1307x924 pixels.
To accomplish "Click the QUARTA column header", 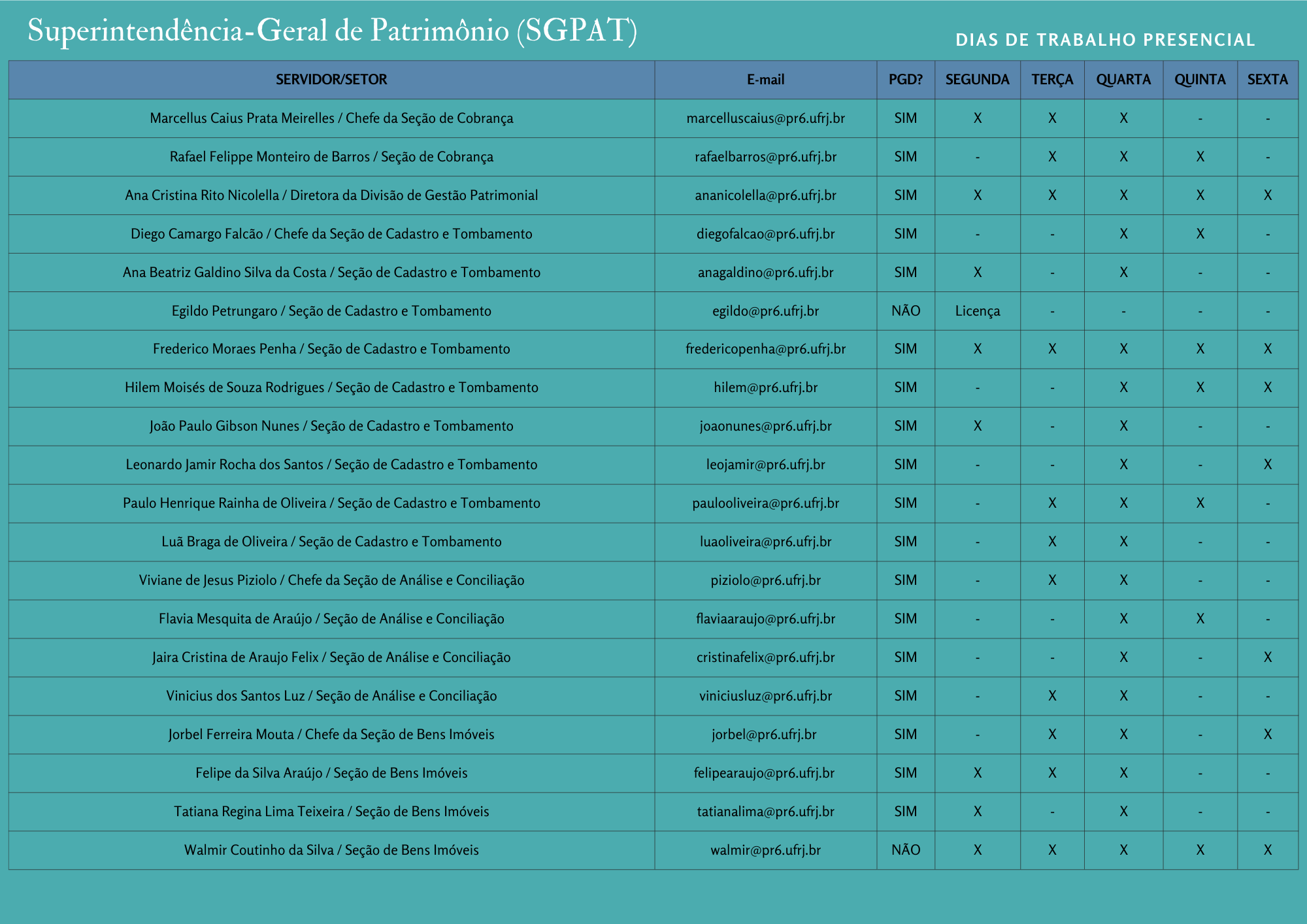I will [1123, 80].
